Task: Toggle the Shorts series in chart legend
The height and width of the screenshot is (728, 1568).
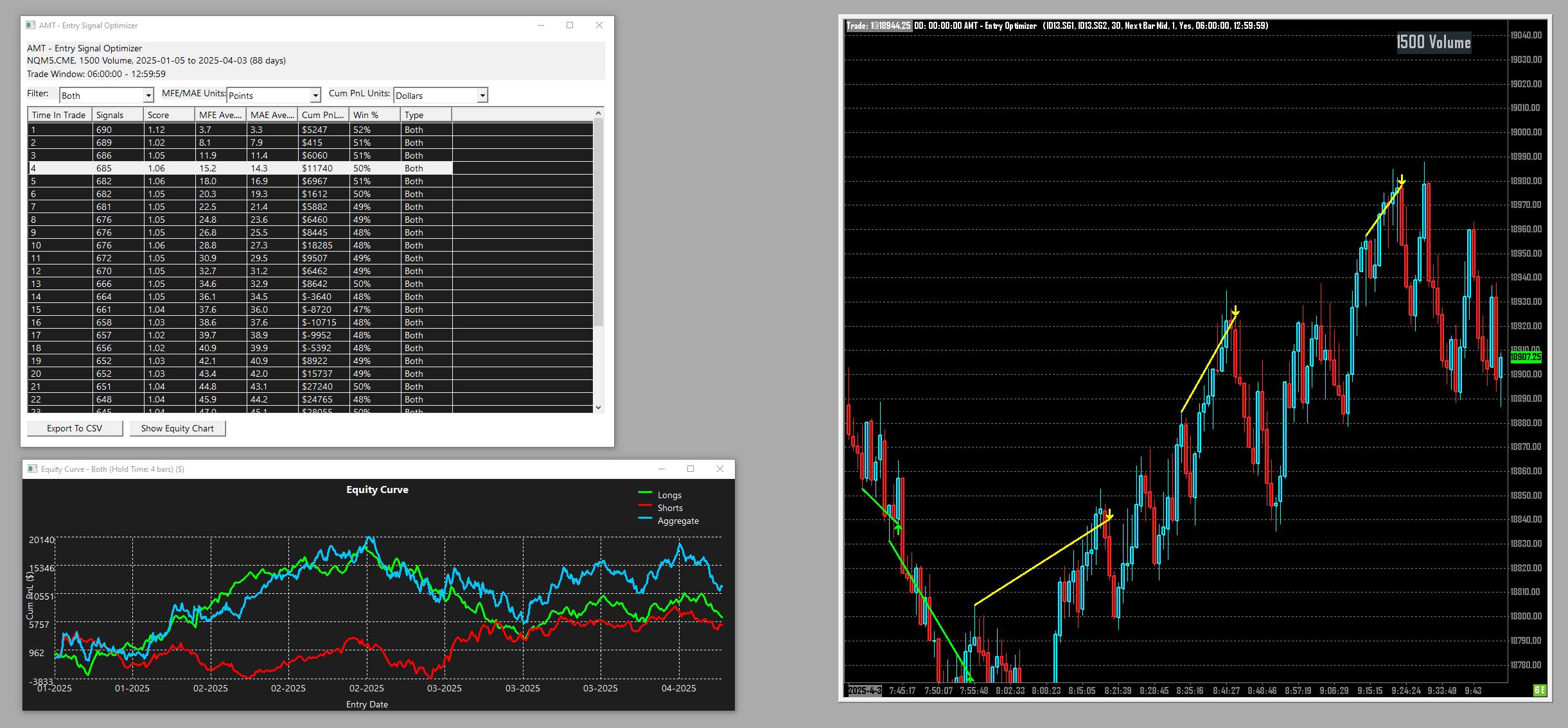Action: pyautogui.click(x=669, y=508)
